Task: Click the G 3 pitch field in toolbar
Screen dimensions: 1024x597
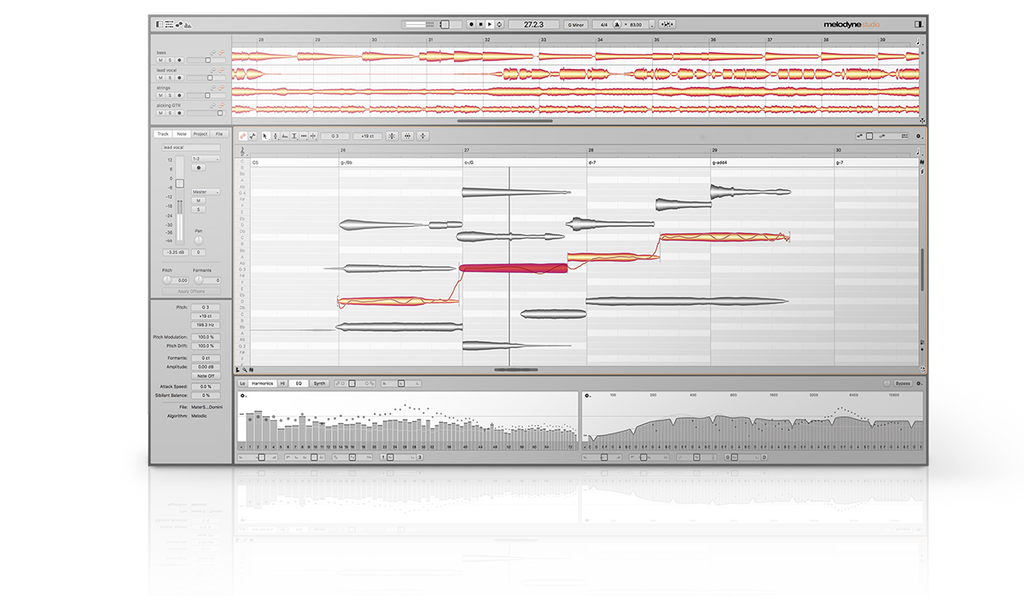Action: 334,136
